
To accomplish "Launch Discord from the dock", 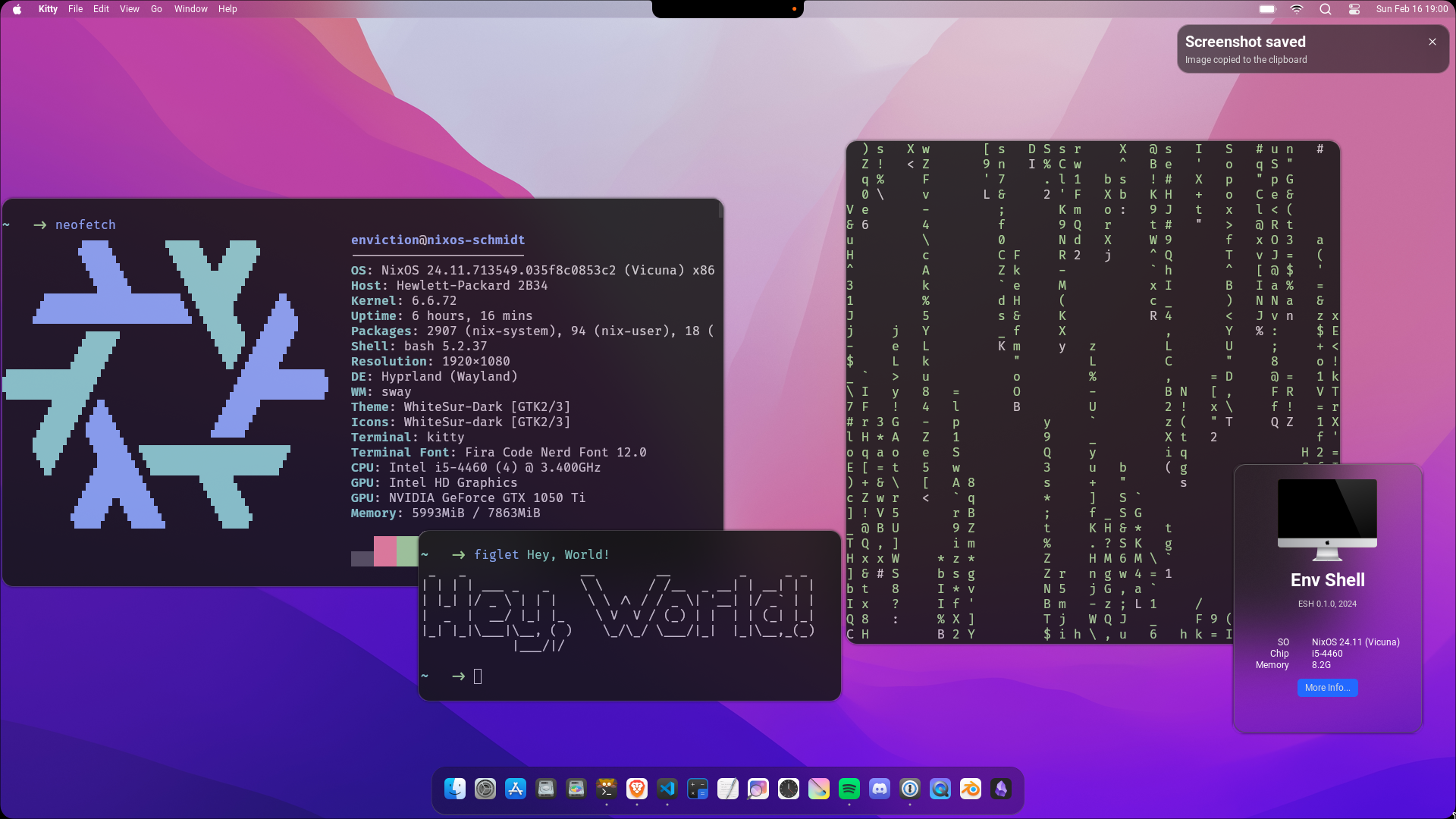I will 880,789.
